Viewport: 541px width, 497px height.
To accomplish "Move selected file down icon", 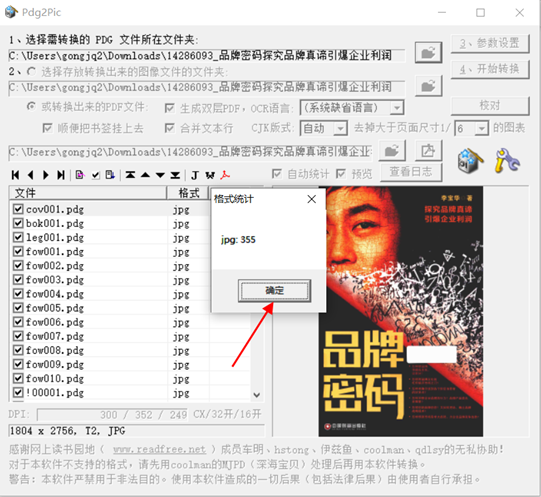I will [x=160, y=175].
